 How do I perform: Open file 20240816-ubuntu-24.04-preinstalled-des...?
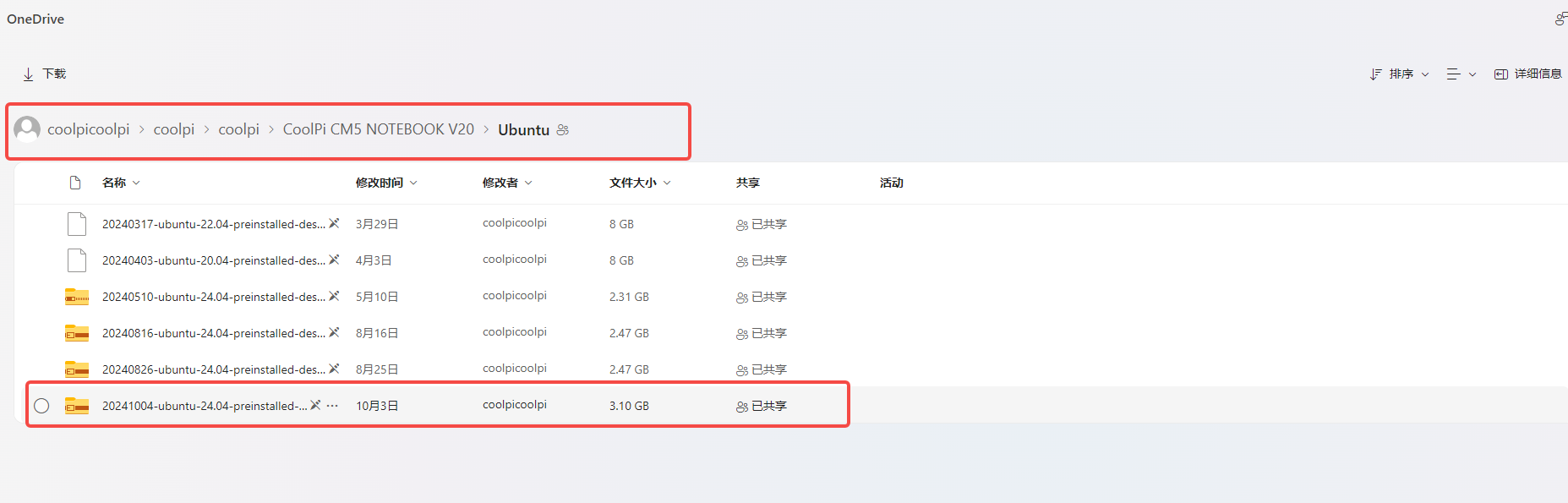(x=214, y=333)
